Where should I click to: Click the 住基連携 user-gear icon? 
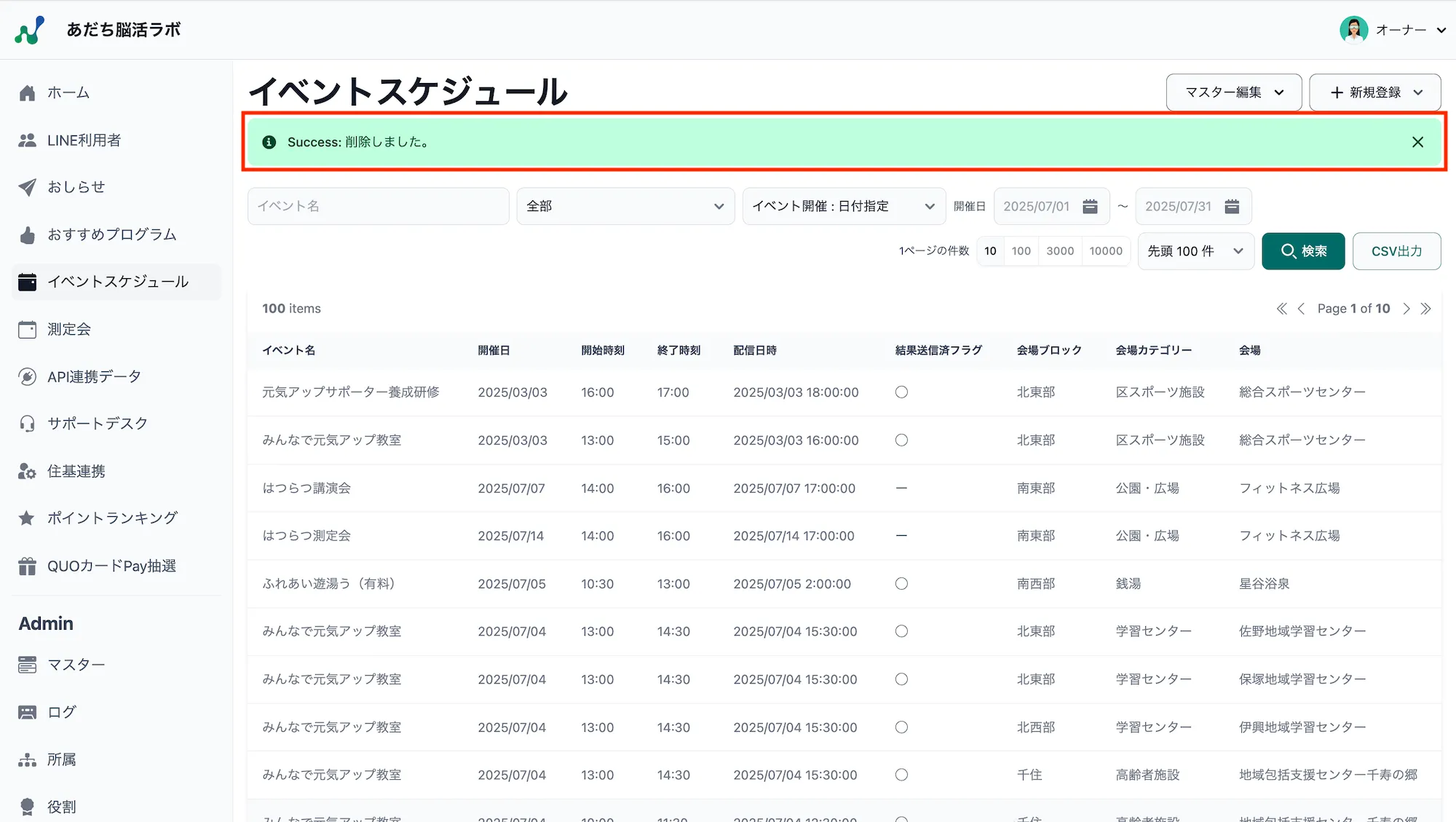coord(28,471)
